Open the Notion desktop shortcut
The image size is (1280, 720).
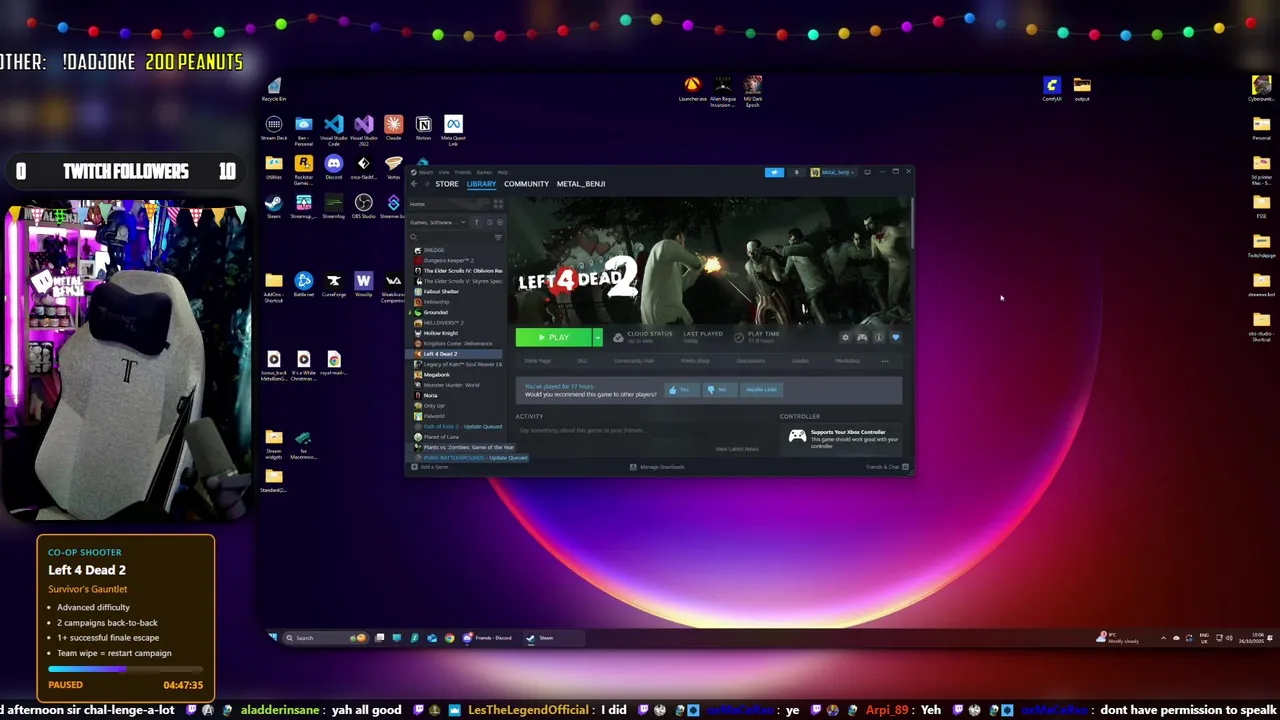[424, 129]
